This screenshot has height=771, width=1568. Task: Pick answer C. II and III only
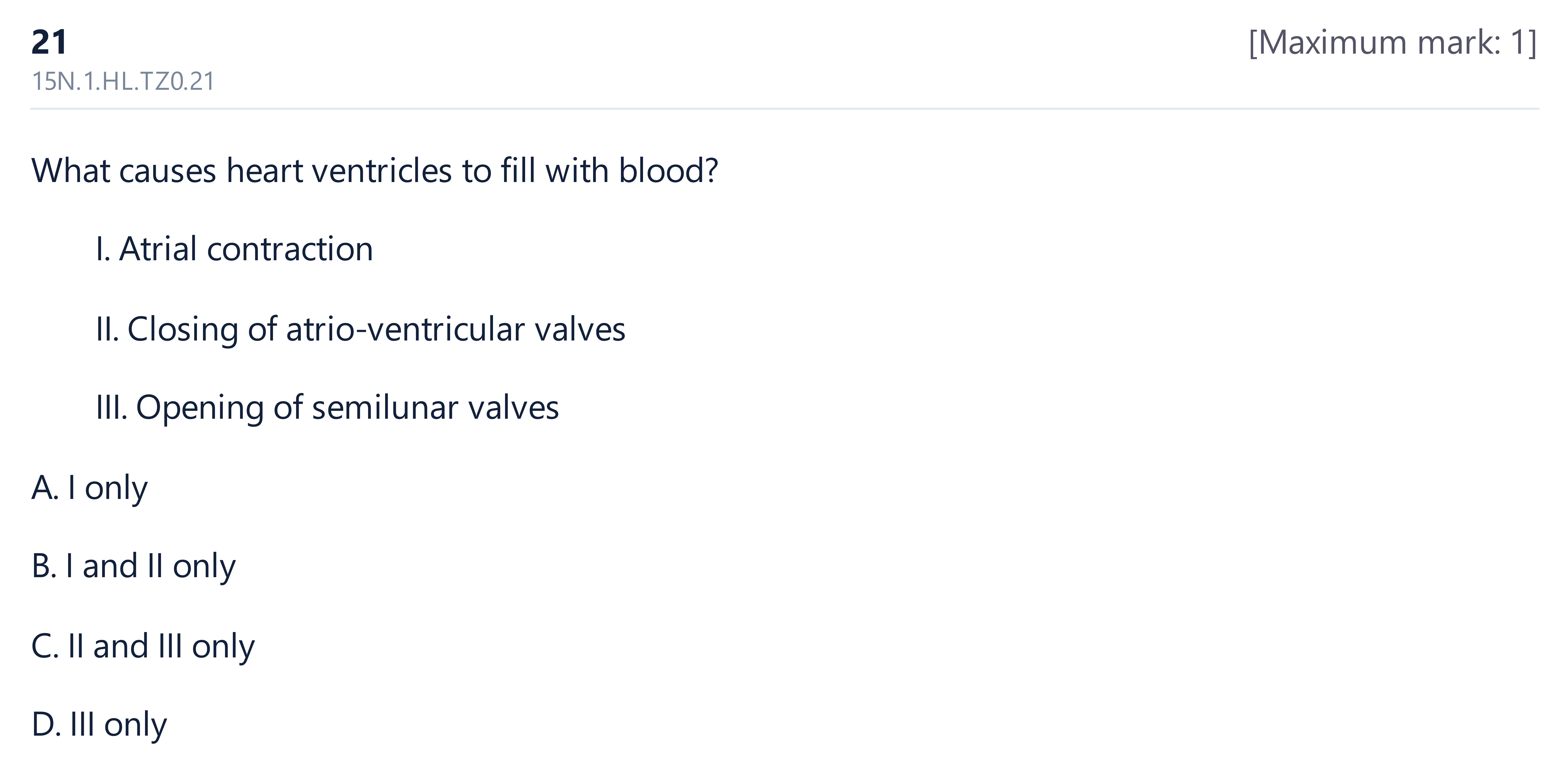coord(143,646)
